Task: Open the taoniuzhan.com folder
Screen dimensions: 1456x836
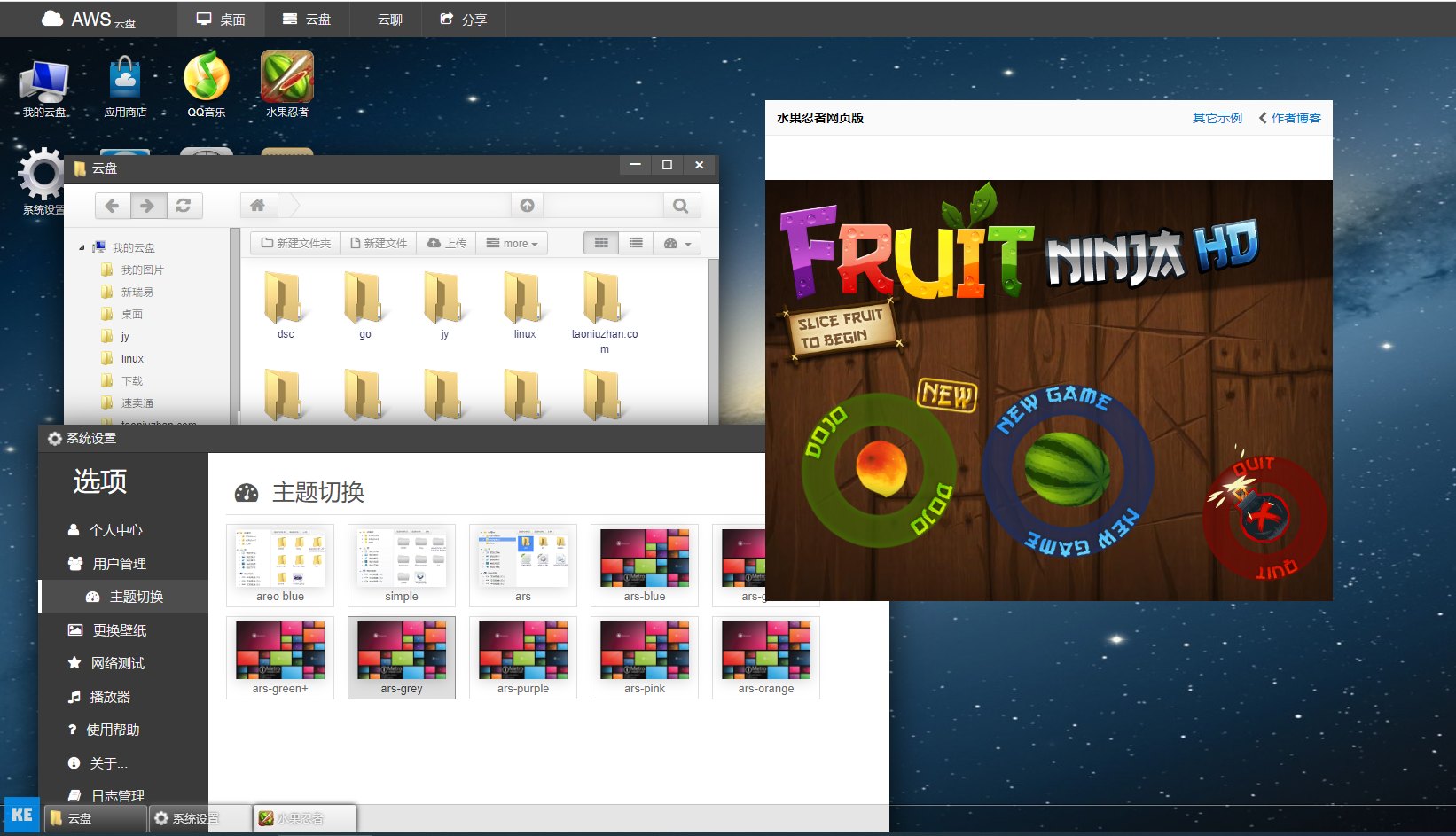Action: [604, 312]
